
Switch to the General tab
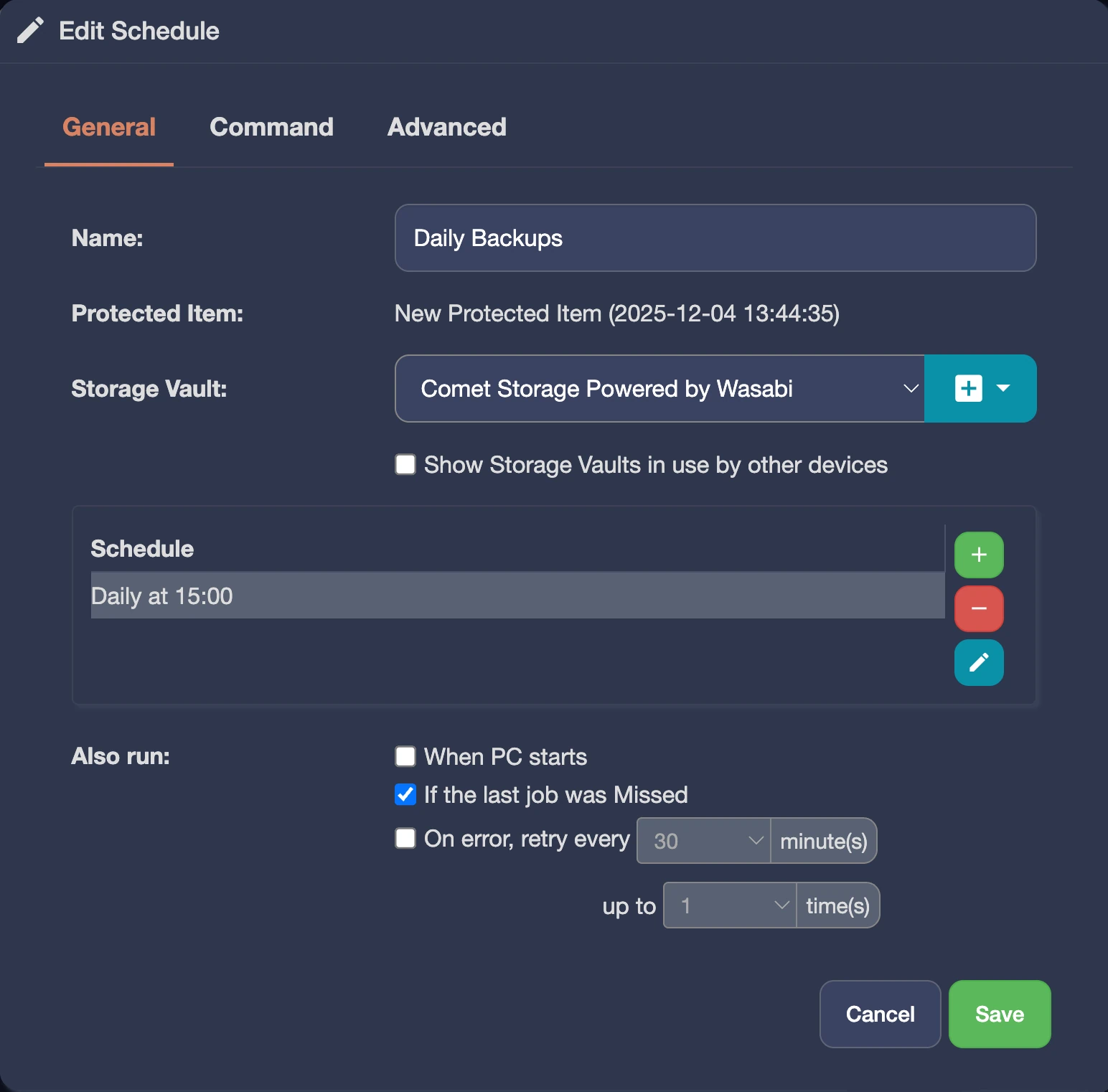point(109,127)
